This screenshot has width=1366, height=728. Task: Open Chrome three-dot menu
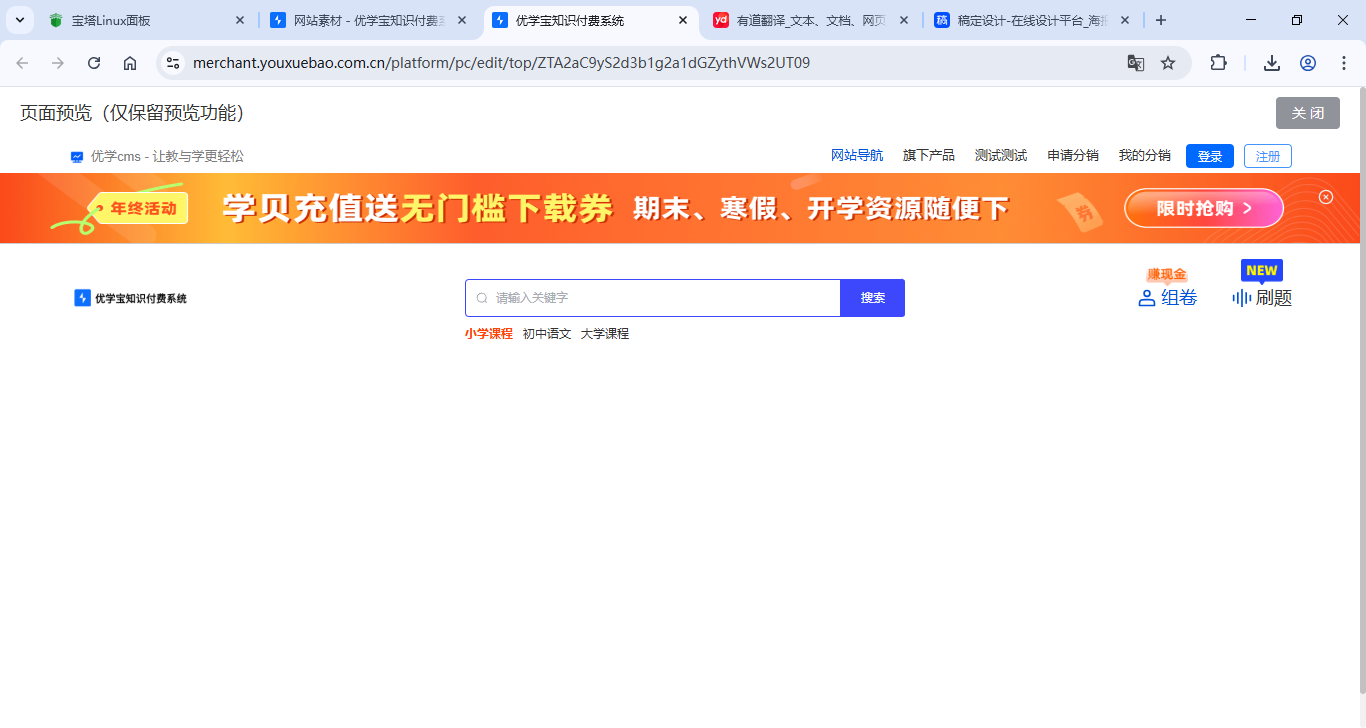pyautogui.click(x=1344, y=63)
